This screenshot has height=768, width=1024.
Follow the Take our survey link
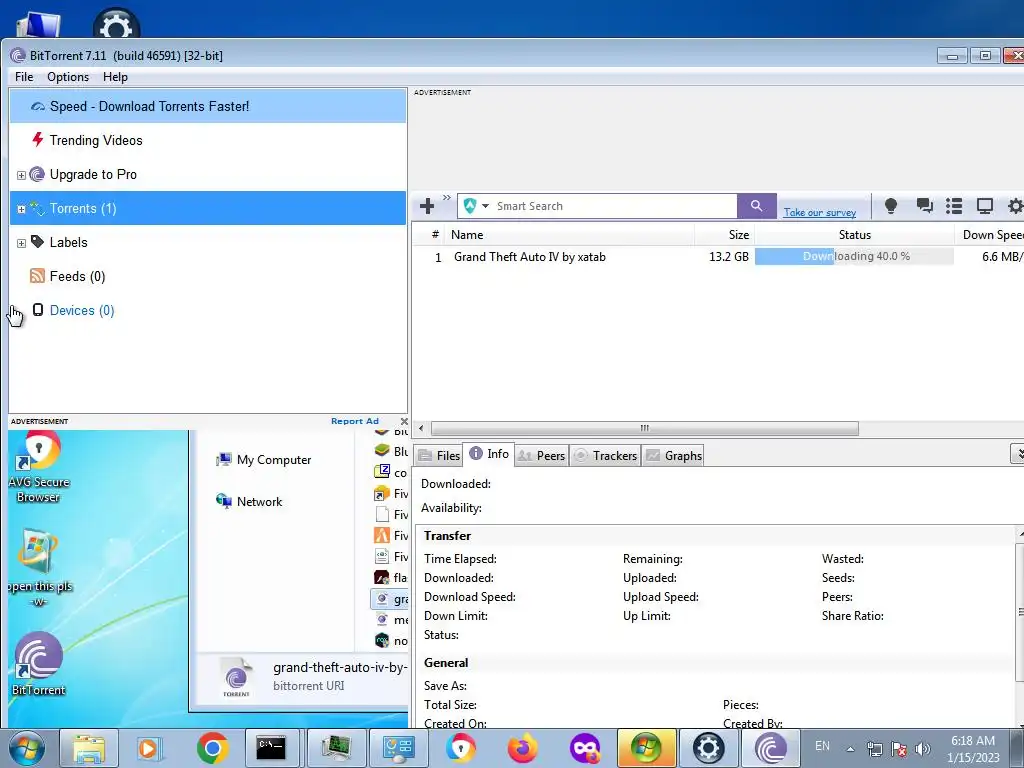(x=820, y=212)
